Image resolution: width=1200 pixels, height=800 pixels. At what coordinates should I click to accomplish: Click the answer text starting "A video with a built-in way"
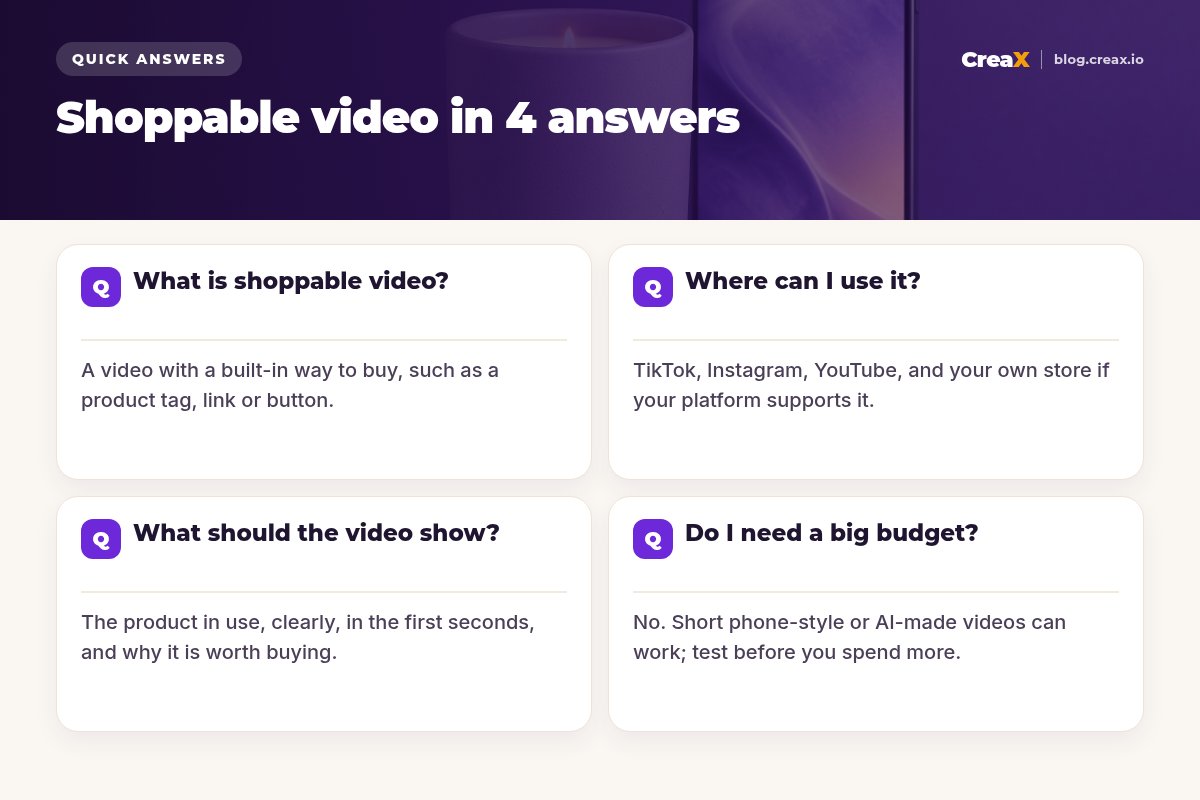(x=290, y=385)
